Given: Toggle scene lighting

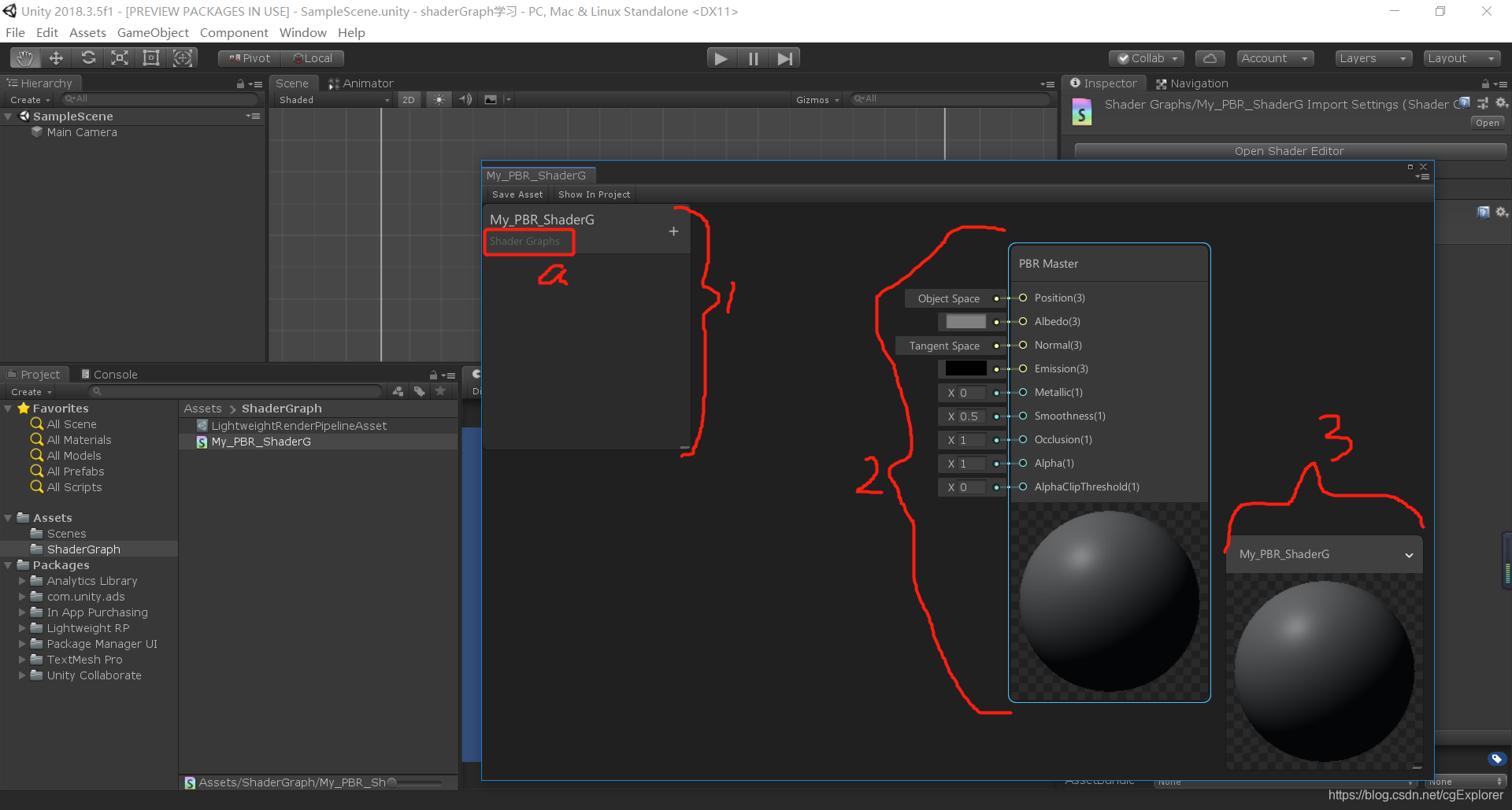Looking at the screenshot, I should 439,99.
